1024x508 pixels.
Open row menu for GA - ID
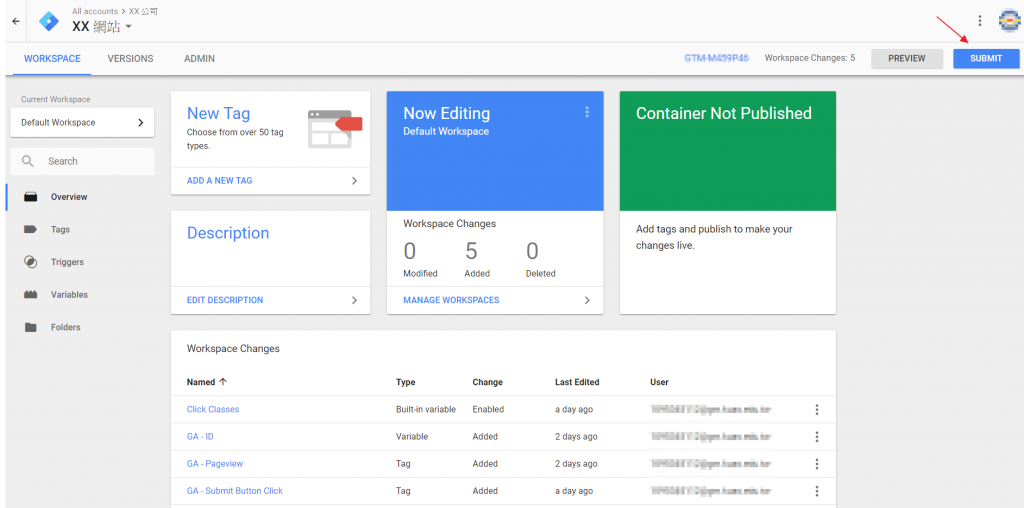pos(816,436)
